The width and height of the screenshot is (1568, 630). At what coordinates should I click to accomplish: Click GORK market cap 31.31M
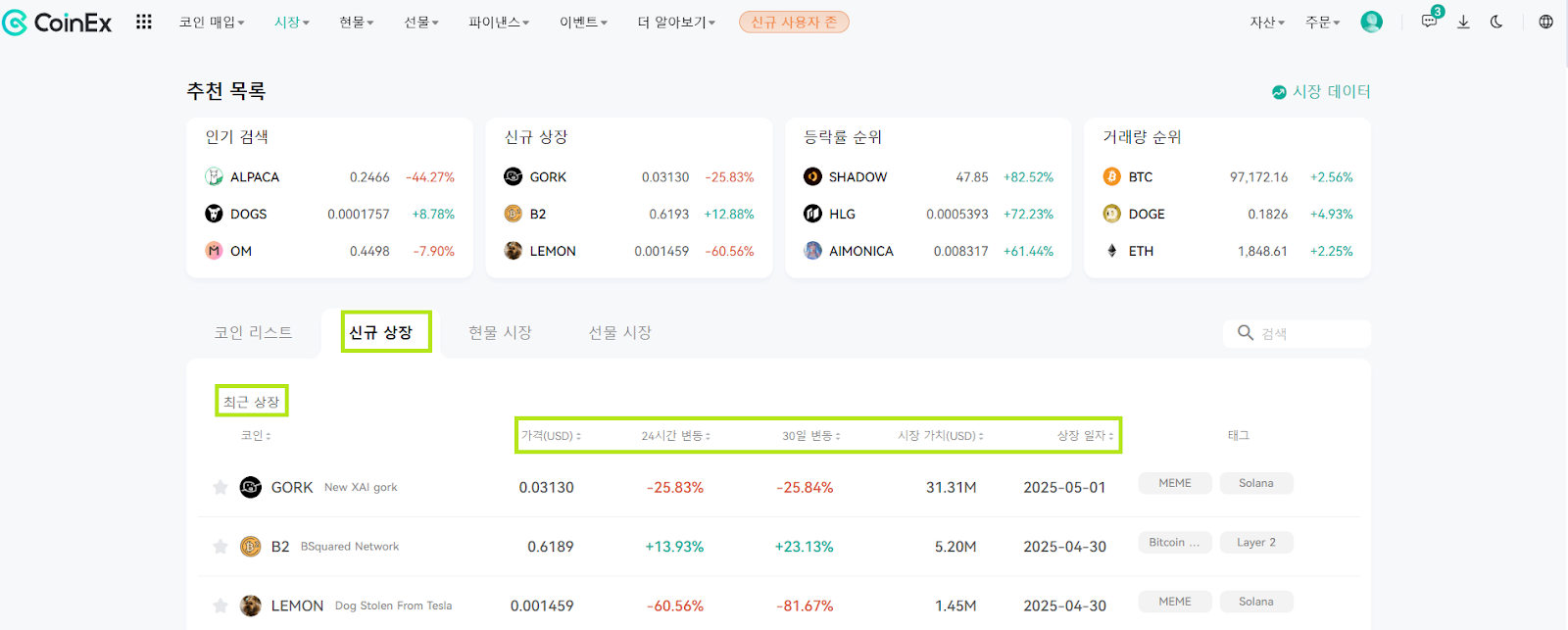(951, 487)
